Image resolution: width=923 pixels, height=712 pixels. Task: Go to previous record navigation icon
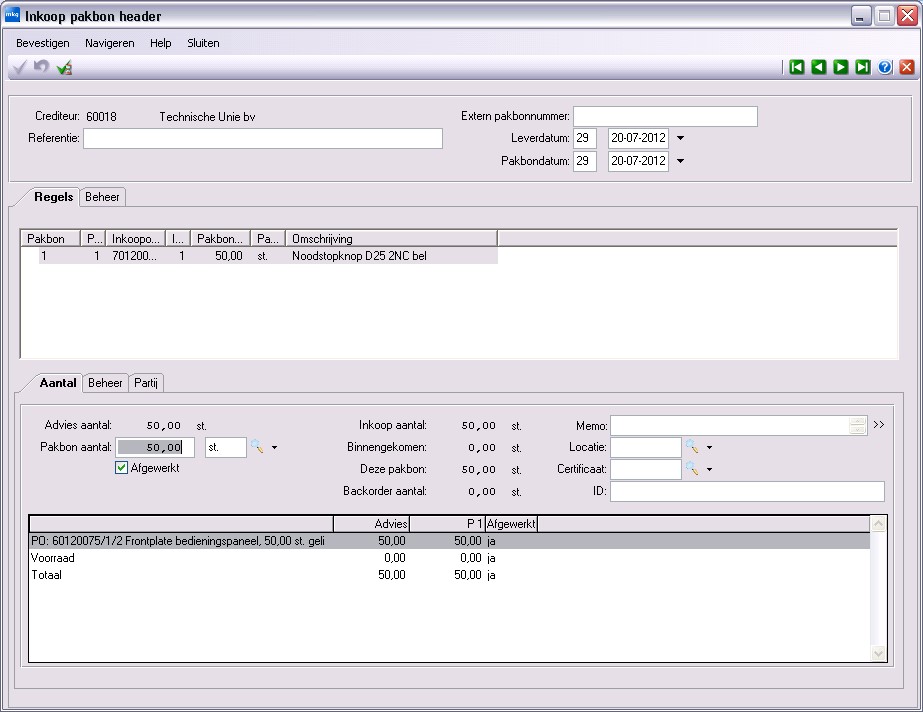tap(819, 67)
